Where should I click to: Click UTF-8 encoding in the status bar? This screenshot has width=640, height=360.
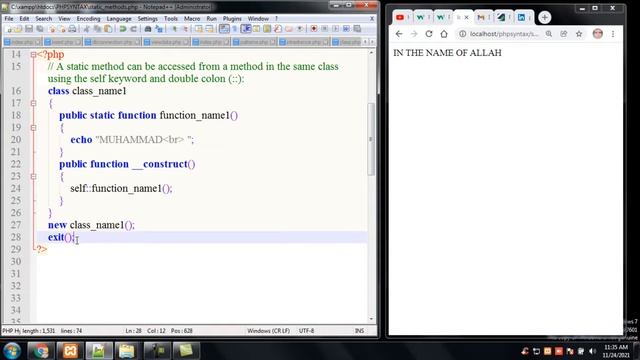click(307, 331)
